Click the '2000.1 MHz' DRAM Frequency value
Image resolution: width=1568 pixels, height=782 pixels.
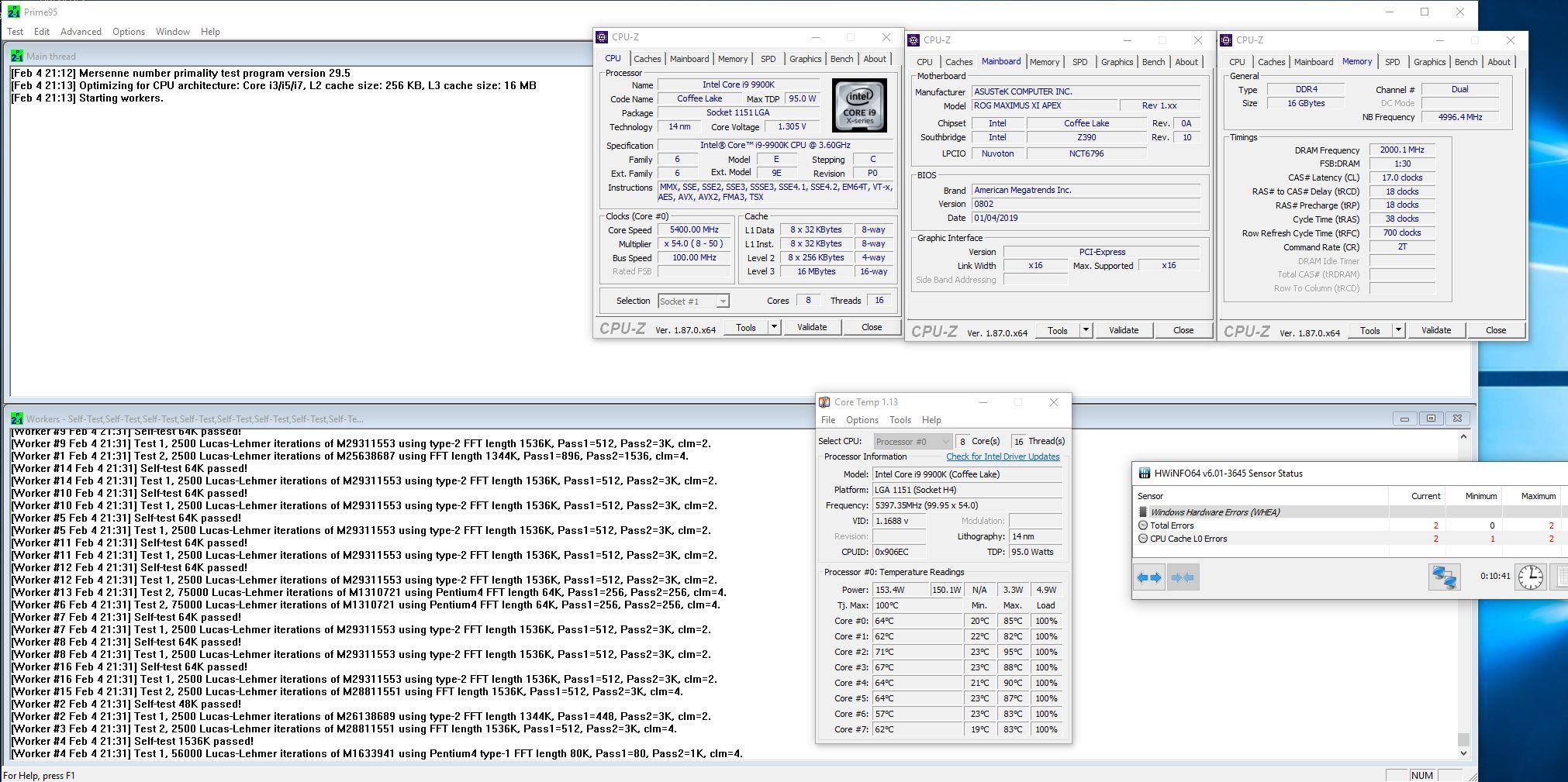point(1402,150)
